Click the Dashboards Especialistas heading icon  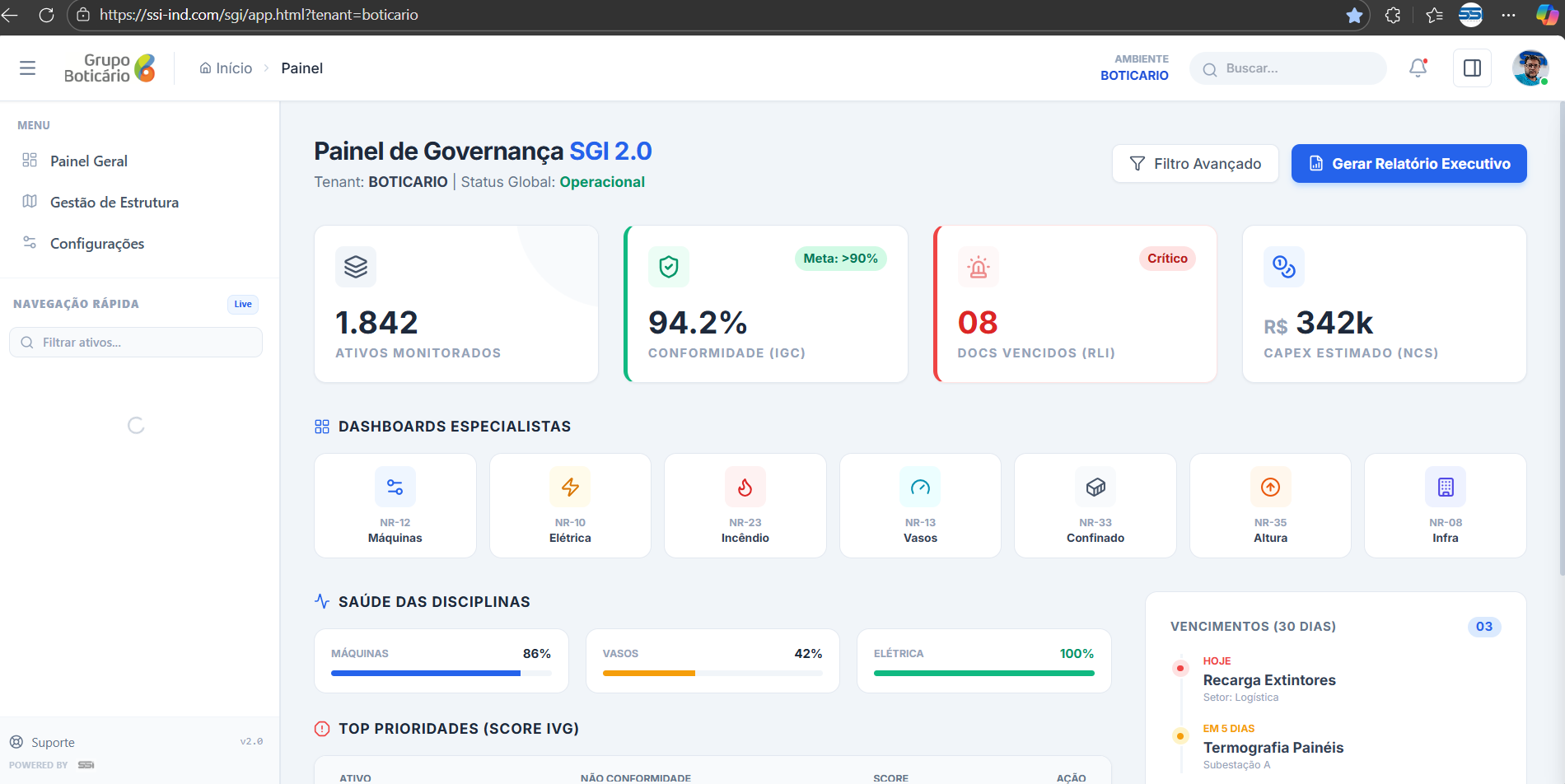322,427
